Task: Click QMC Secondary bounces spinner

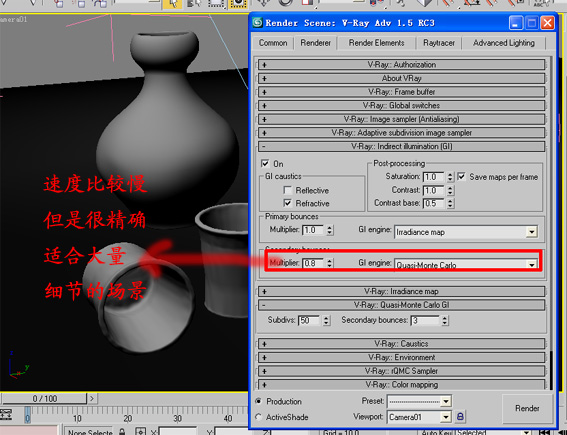Action: (445, 320)
